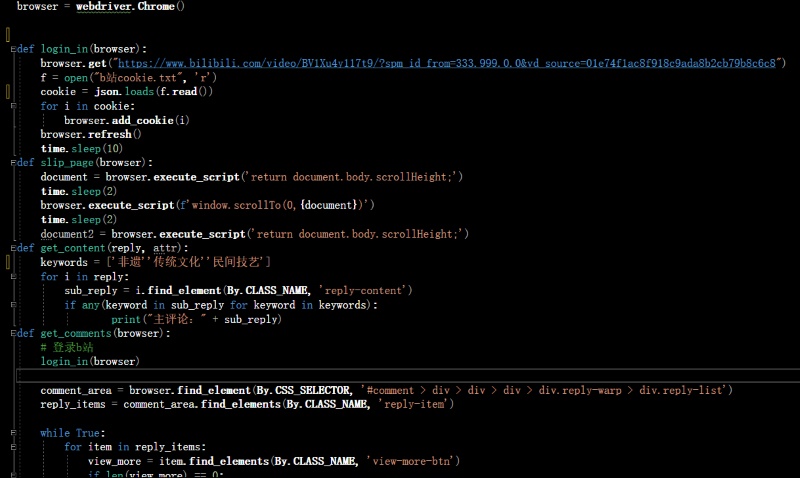Image resolution: width=800 pixels, height=478 pixels.
Task: Collapse the login_in function fold marker
Action: tap(11, 49)
